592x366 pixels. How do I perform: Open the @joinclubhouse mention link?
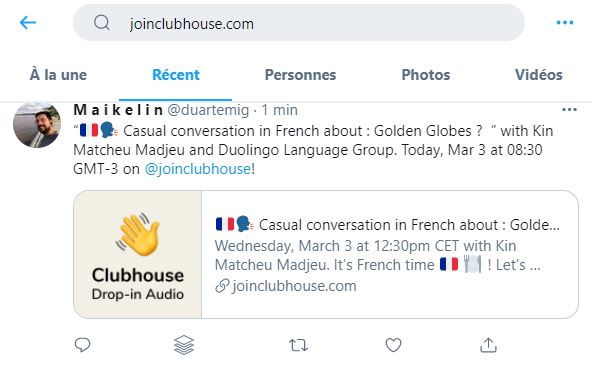(198, 169)
